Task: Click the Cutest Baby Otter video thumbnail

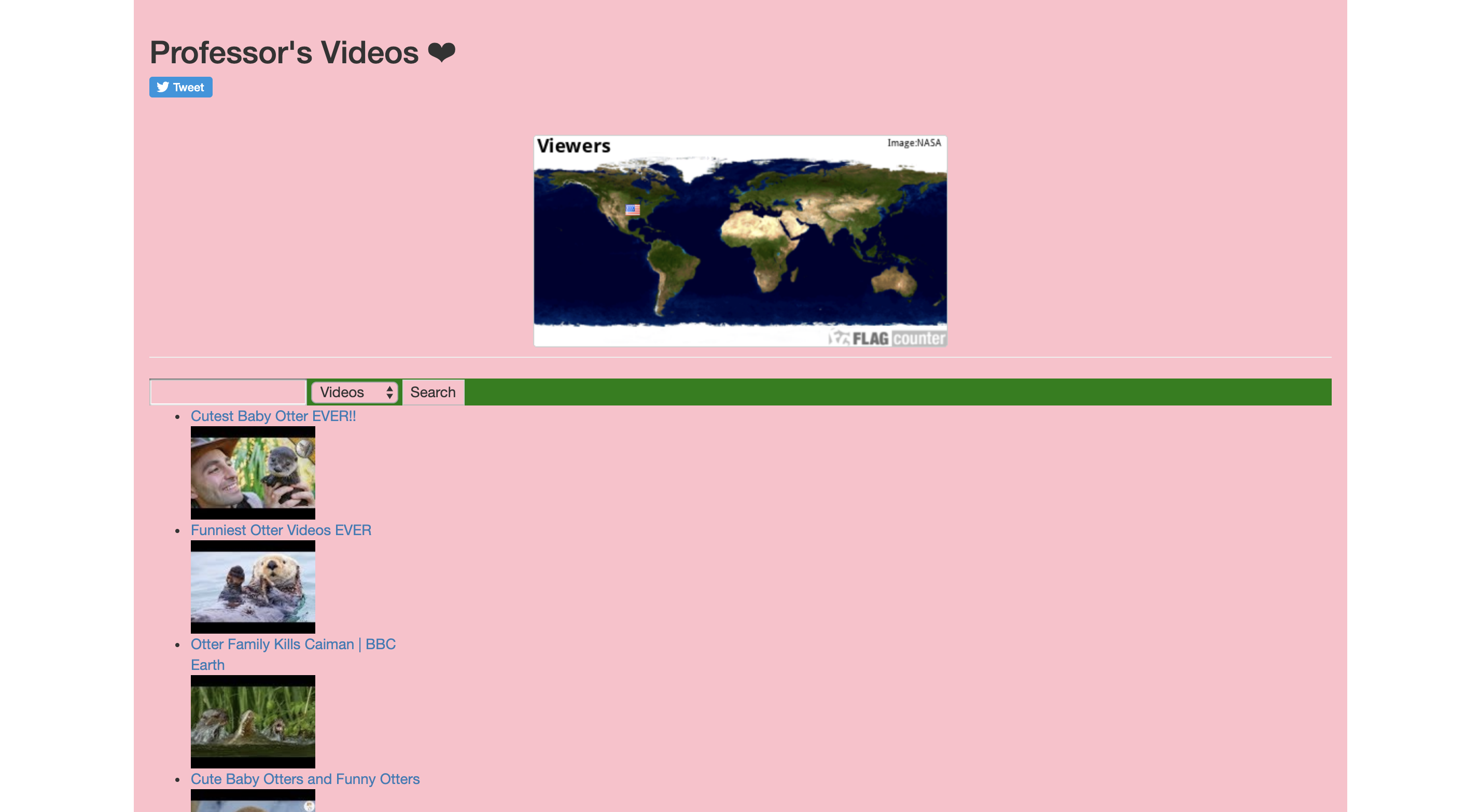Action: click(x=253, y=473)
